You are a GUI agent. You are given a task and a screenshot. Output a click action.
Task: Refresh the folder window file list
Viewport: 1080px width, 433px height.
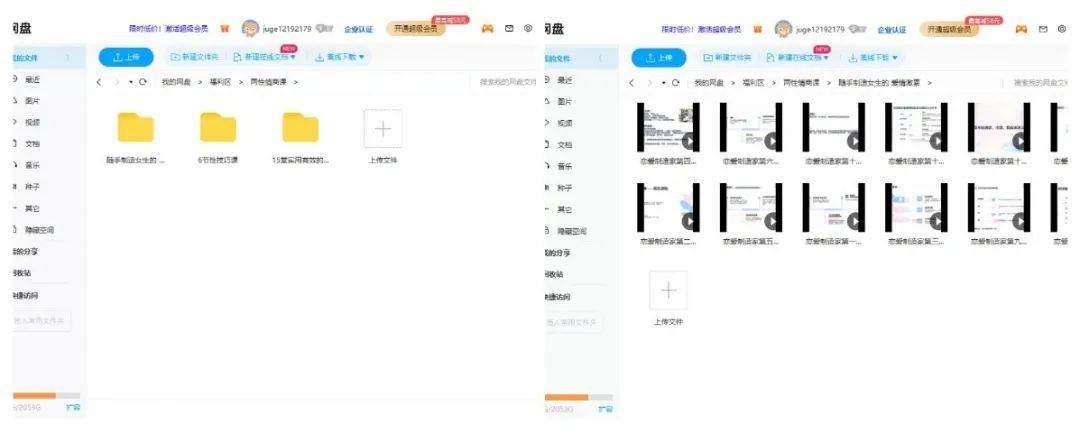point(143,82)
